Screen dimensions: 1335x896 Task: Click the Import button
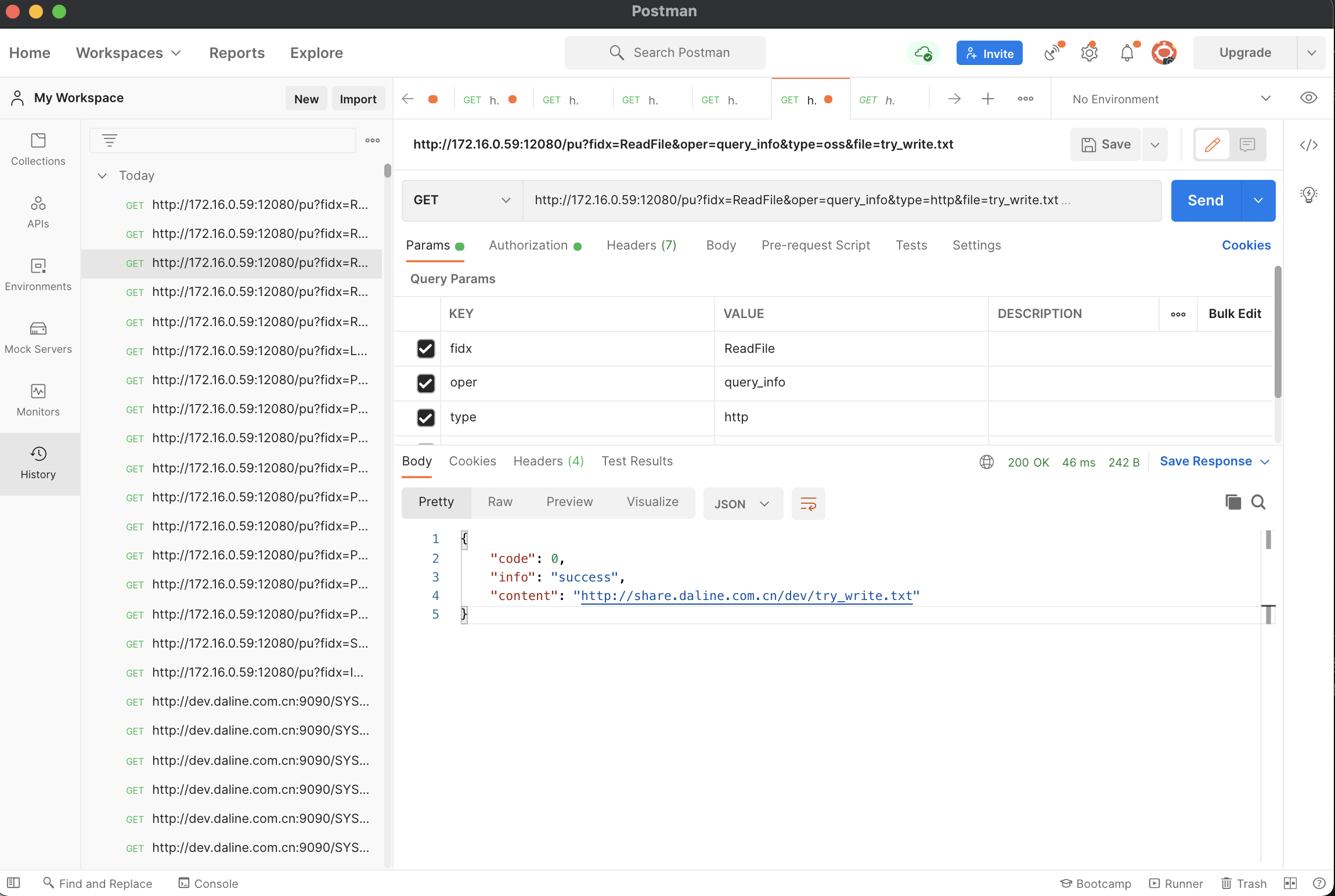358,99
